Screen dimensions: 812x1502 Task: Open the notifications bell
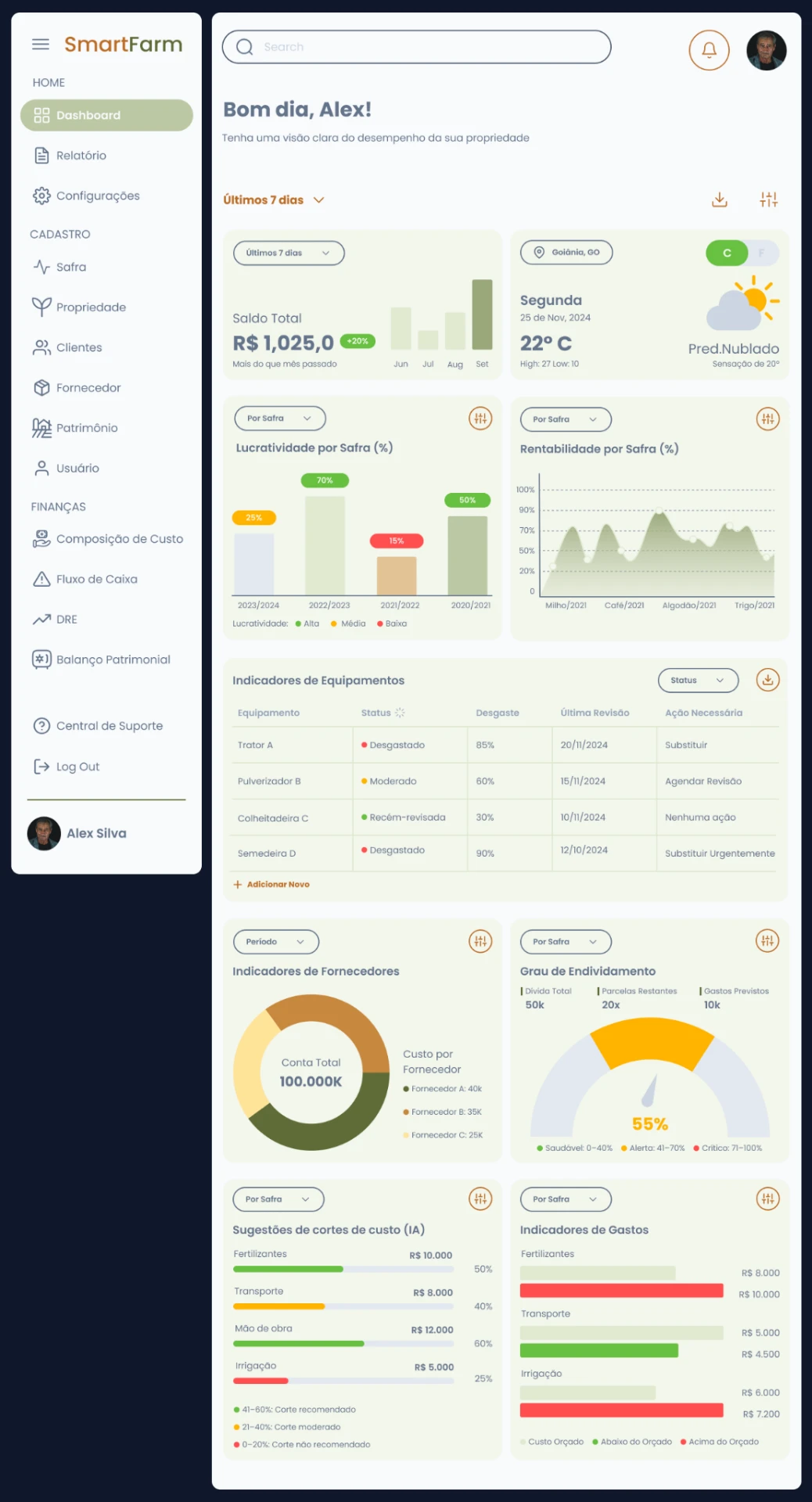[x=709, y=50]
